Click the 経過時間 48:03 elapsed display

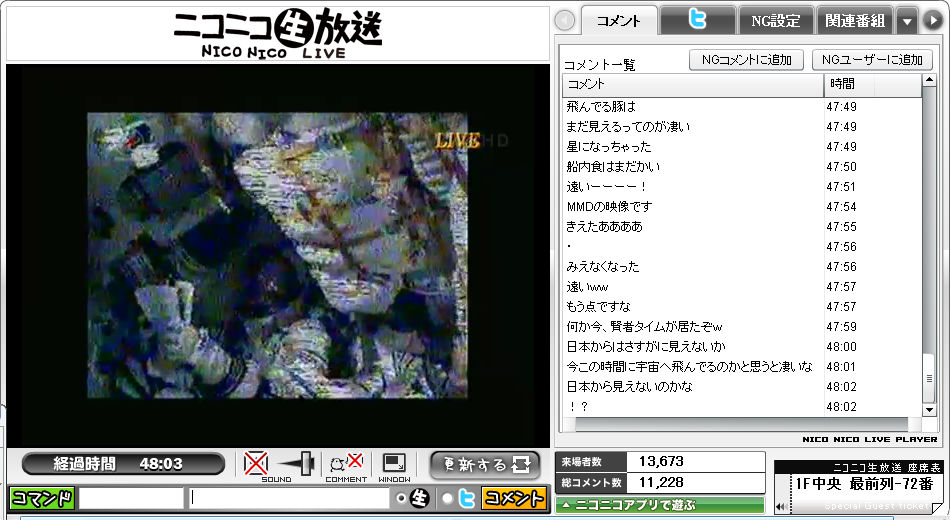tap(123, 464)
